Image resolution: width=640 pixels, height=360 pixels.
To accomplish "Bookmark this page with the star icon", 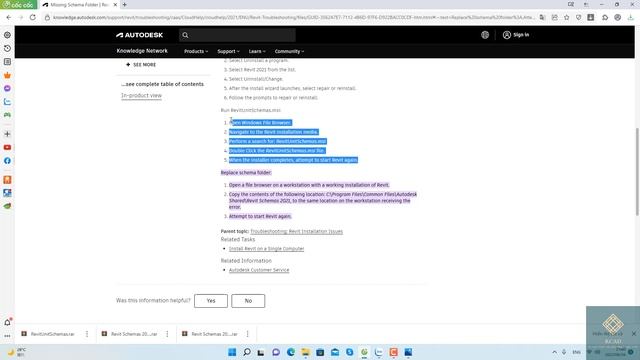I will tap(567, 18).
